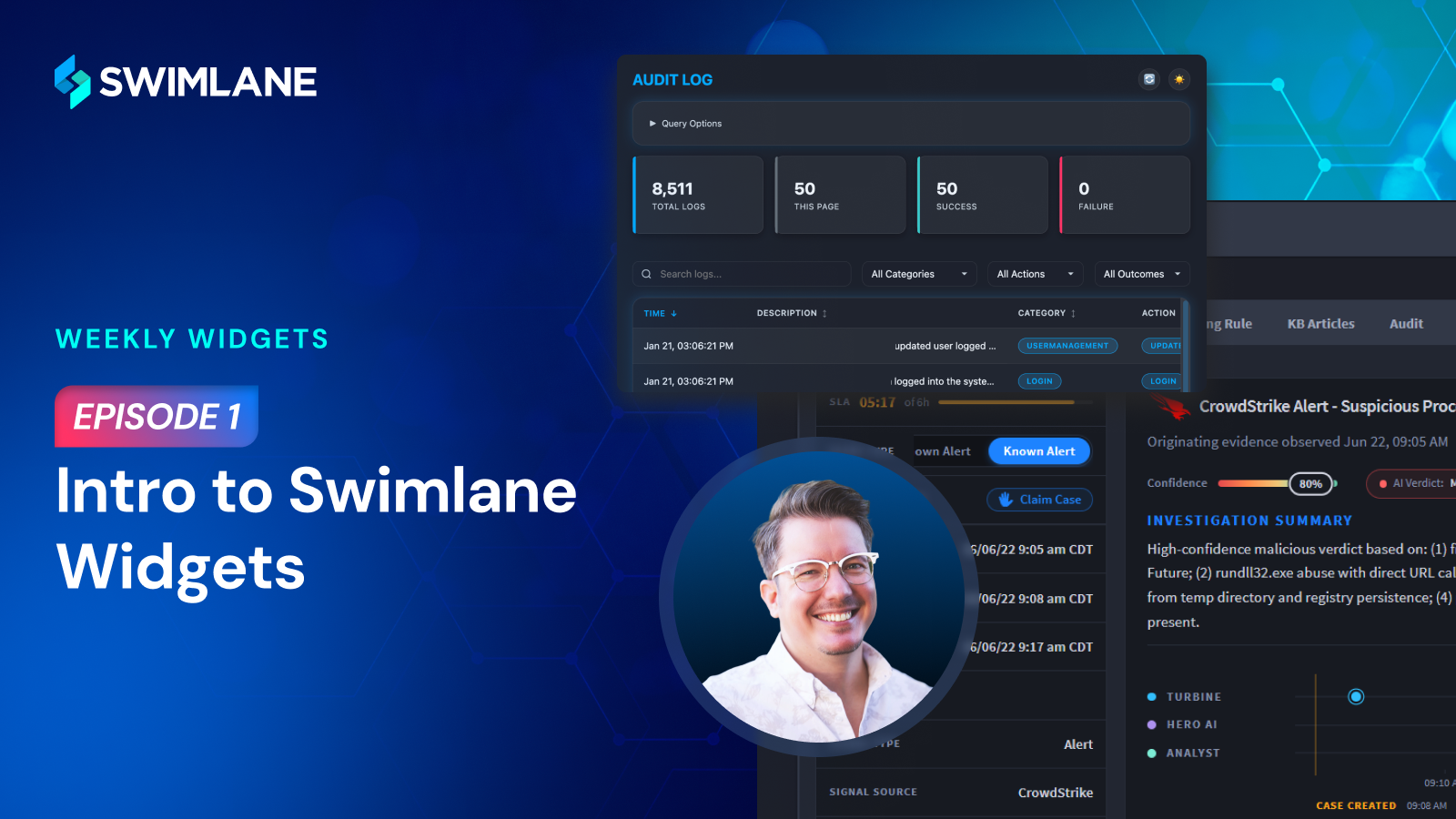Click the AI Verdict badge
Viewport: 1456px width, 819px height.
click(x=1411, y=483)
